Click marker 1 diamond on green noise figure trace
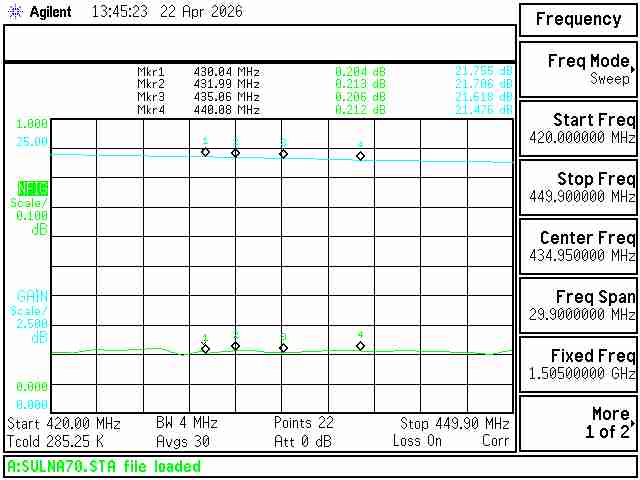Image resolution: width=640 pixels, height=480 pixels. [x=205, y=349]
